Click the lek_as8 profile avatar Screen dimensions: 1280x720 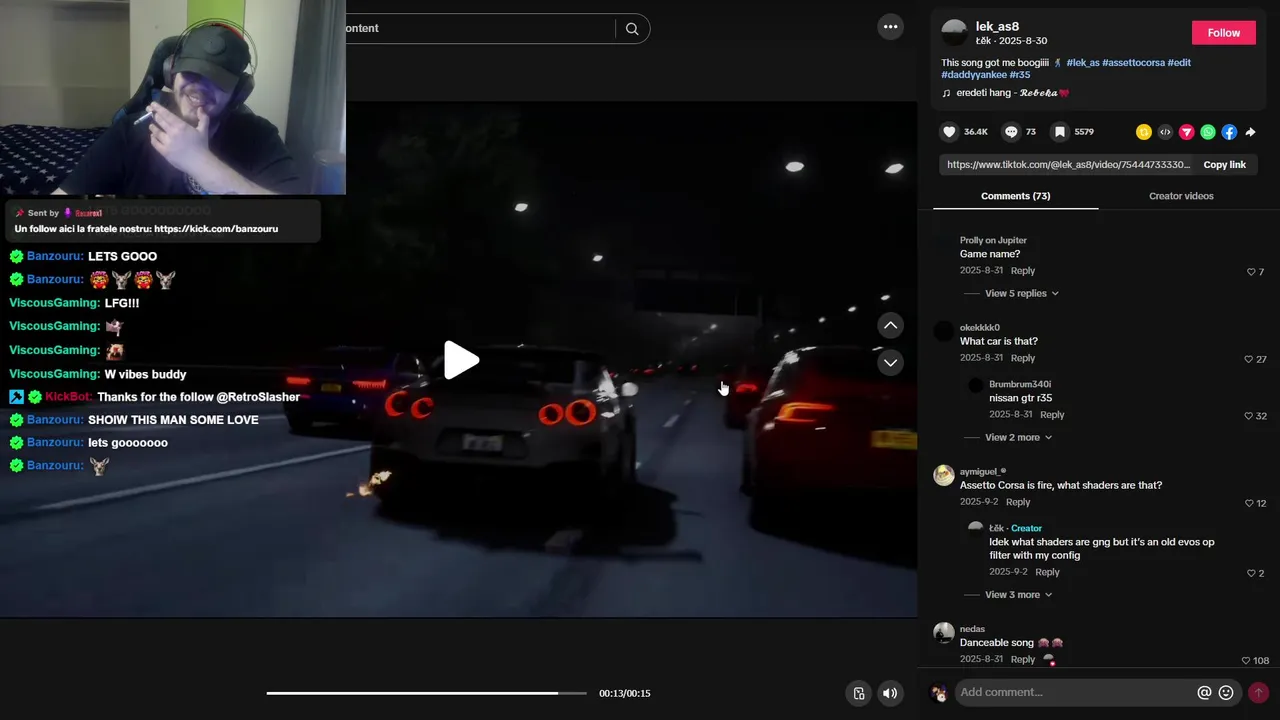[x=955, y=33]
